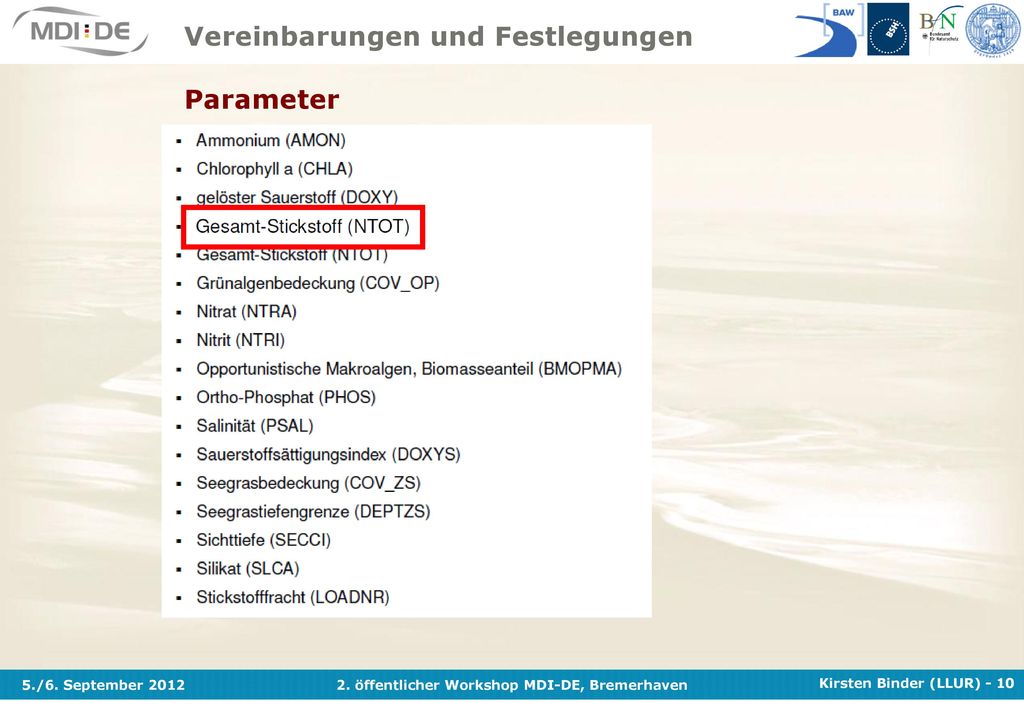
Task: Click 'Salinität (PSAL)' entry
Action: pos(255,426)
